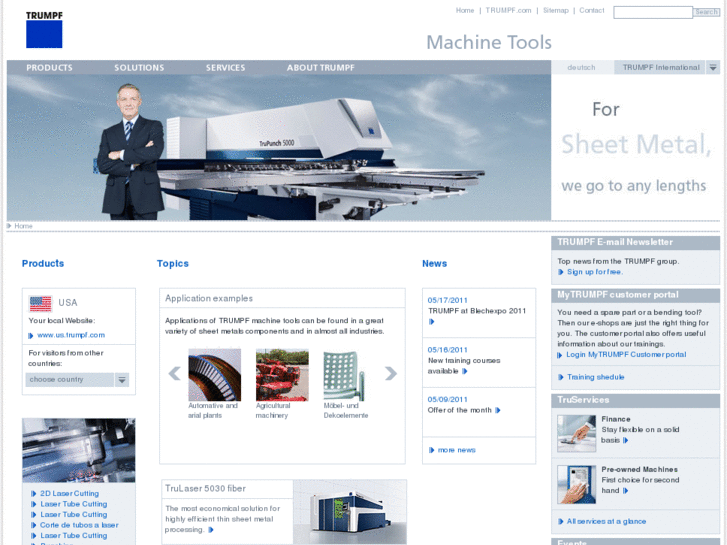Open the PRODUCTS menu
The width and height of the screenshot is (727, 545).
click(x=49, y=68)
